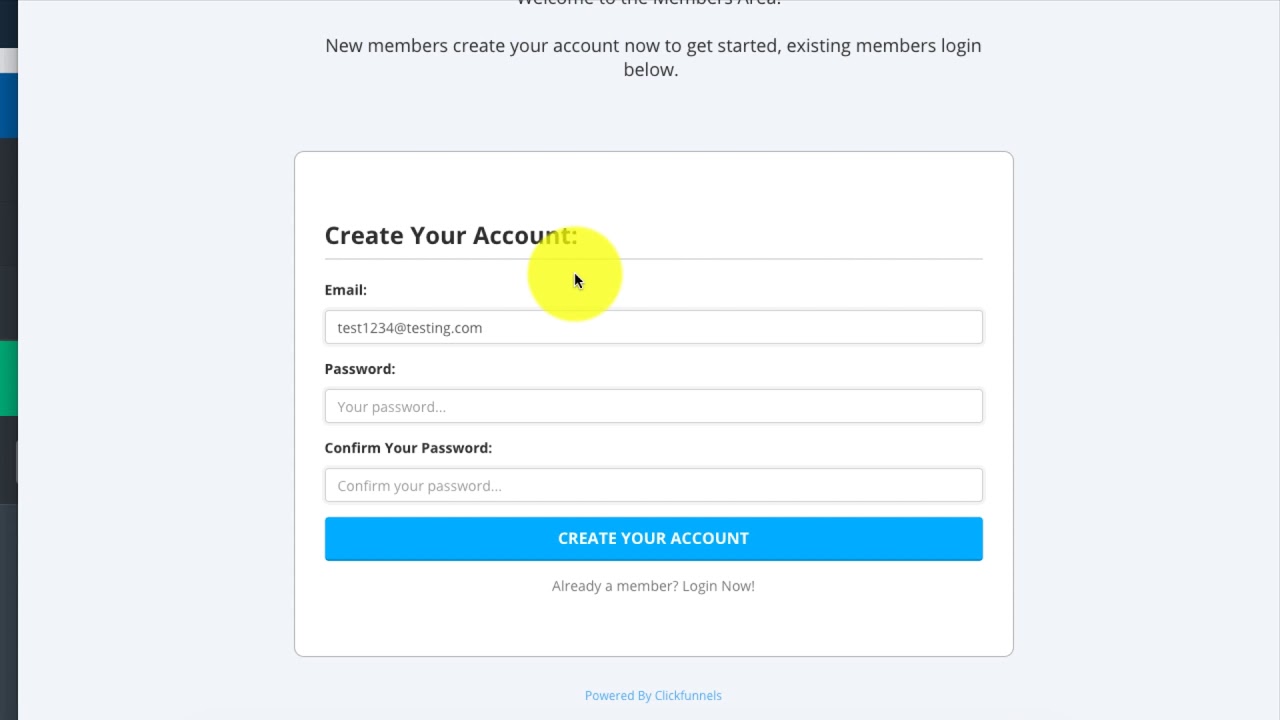Click the 'New members create your account' text

tap(473, 46)
